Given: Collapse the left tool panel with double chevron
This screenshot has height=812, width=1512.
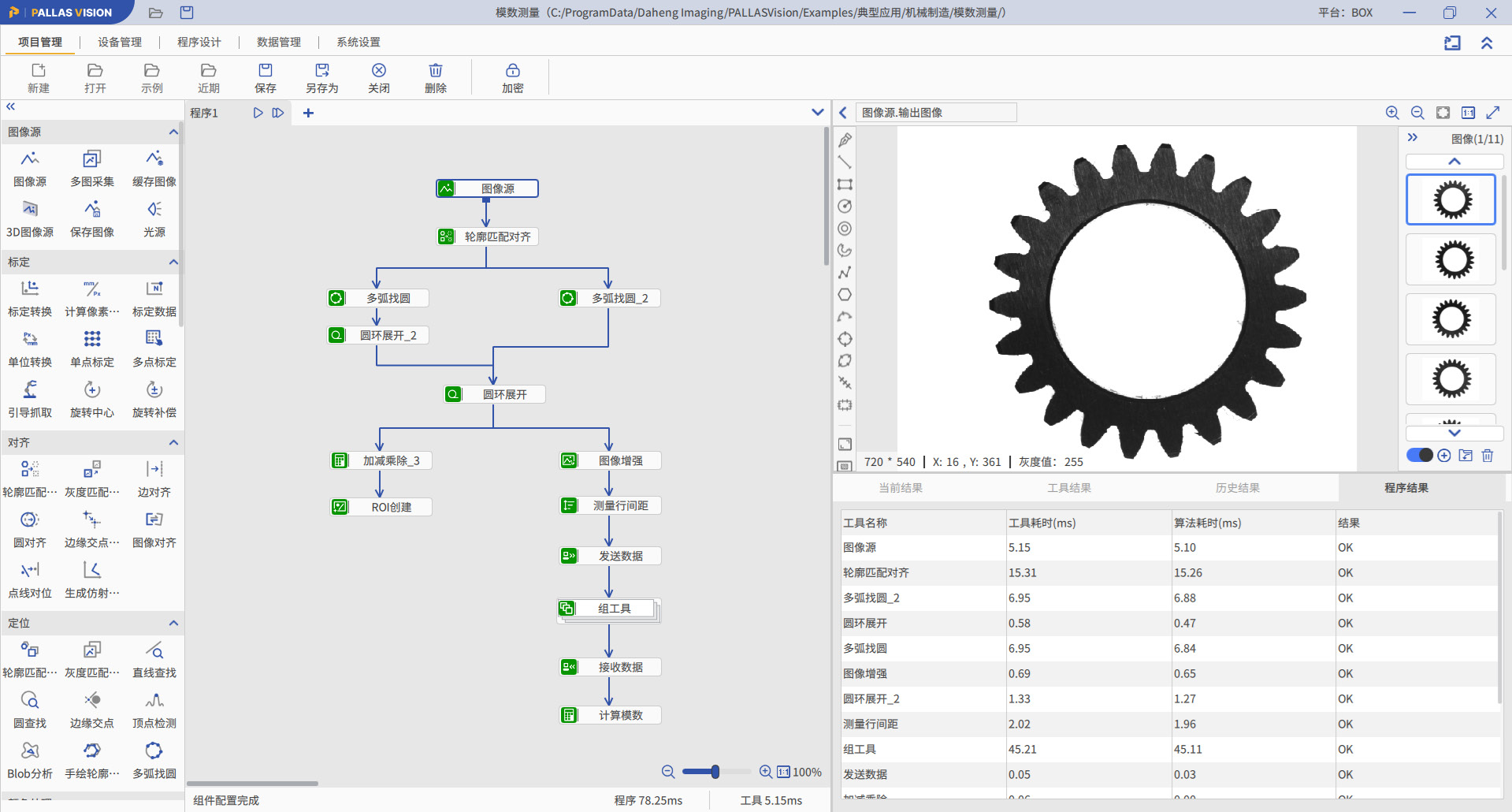Looking at the screenshot, I should 10,106.
